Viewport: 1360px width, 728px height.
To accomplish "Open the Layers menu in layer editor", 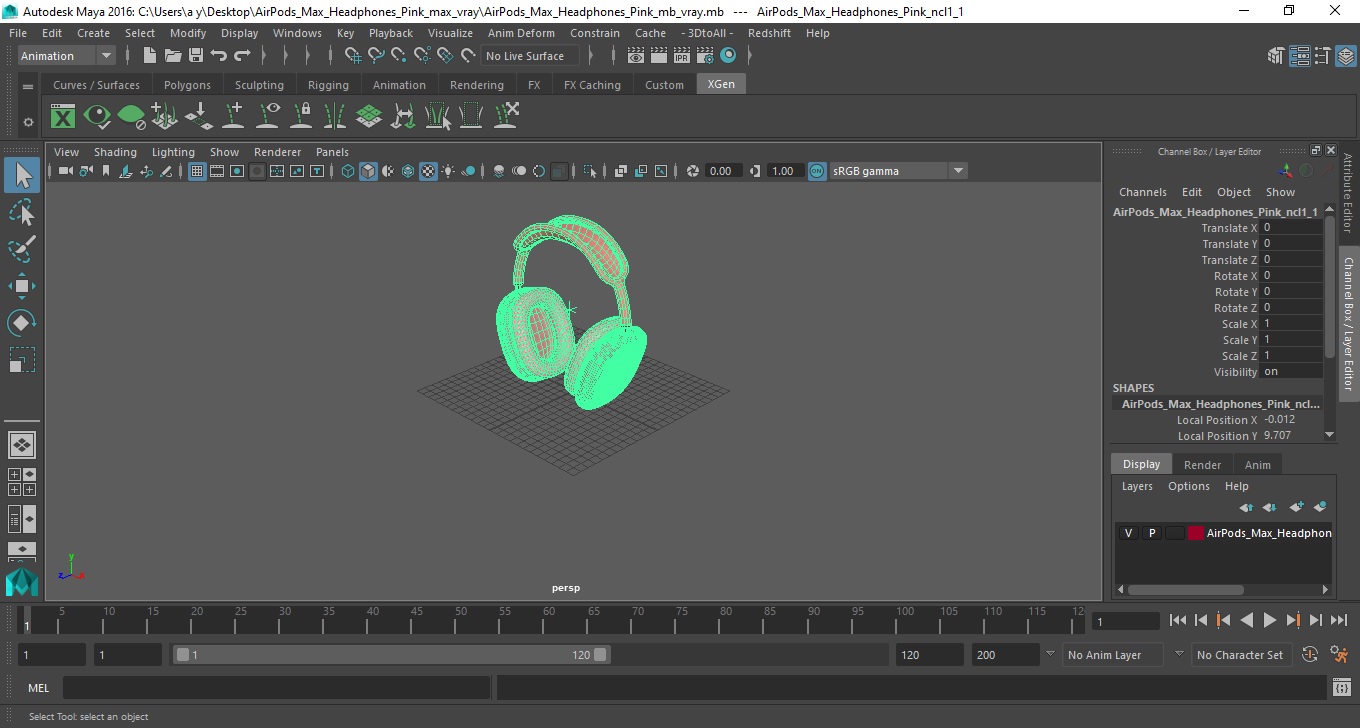I will 1137,486.
